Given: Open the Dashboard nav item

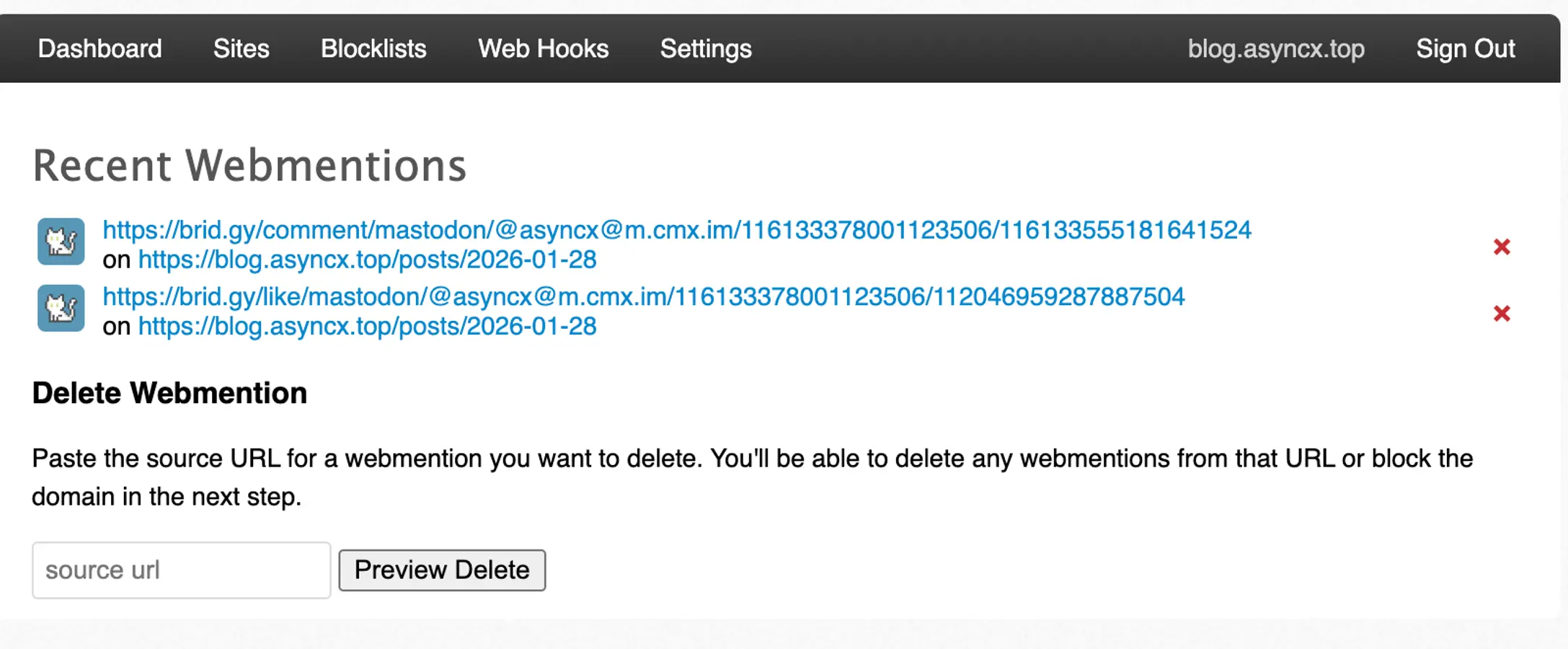Looking at the screenshot, I should coord(99,49).
